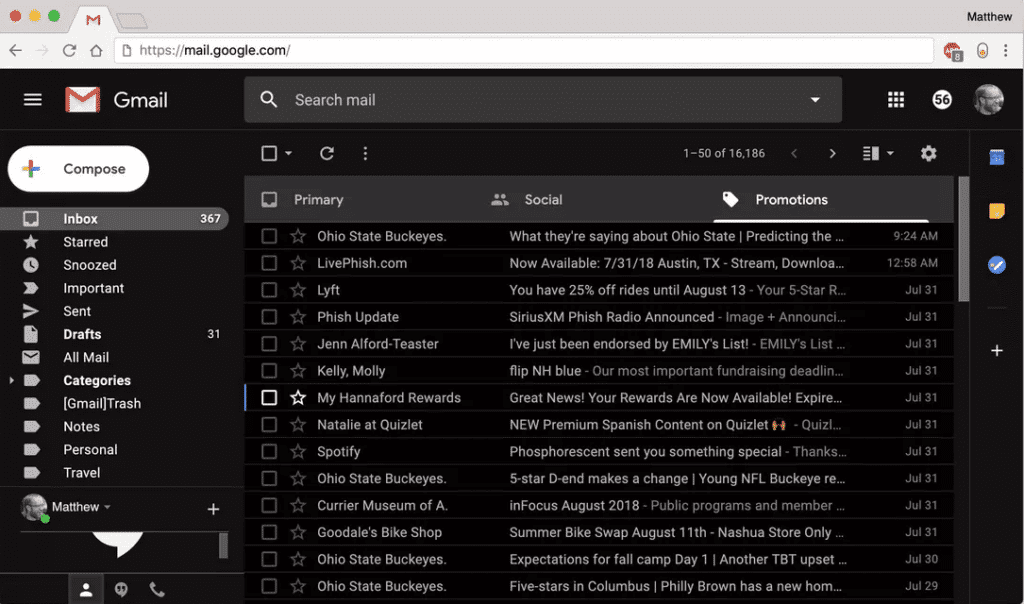
Task: Open Hangouts contacts tab icon
Action: pyautogui.click(x=86, y=590)
